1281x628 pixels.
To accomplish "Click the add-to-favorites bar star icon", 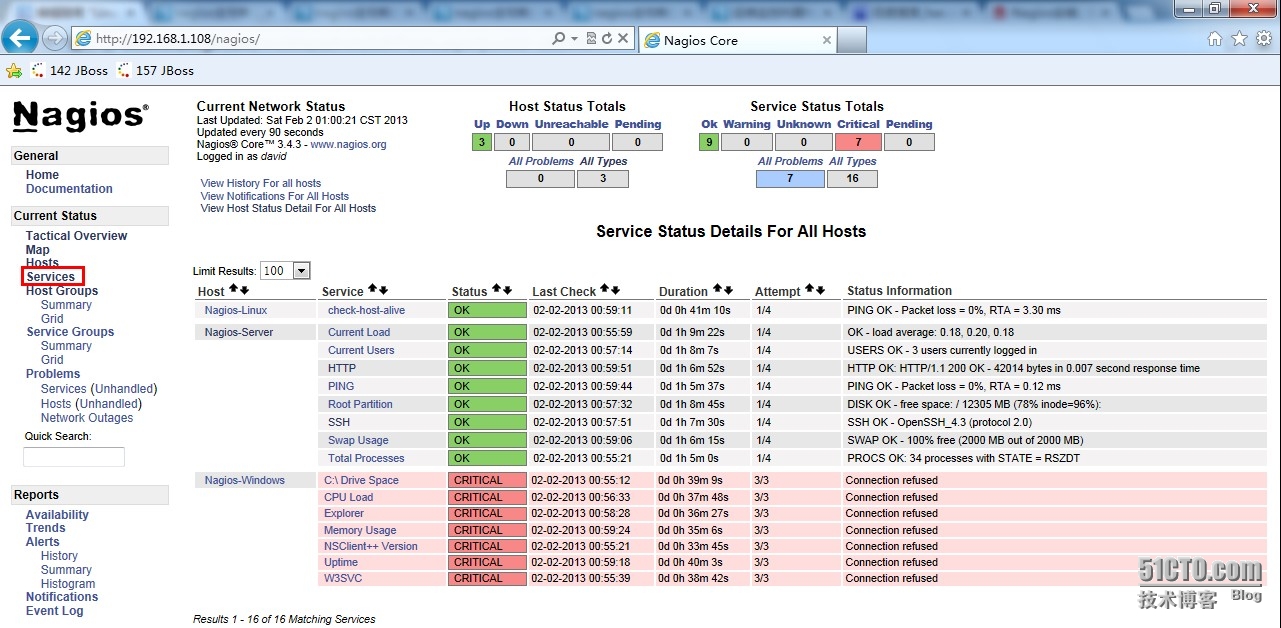I will (x=14, y=71).
